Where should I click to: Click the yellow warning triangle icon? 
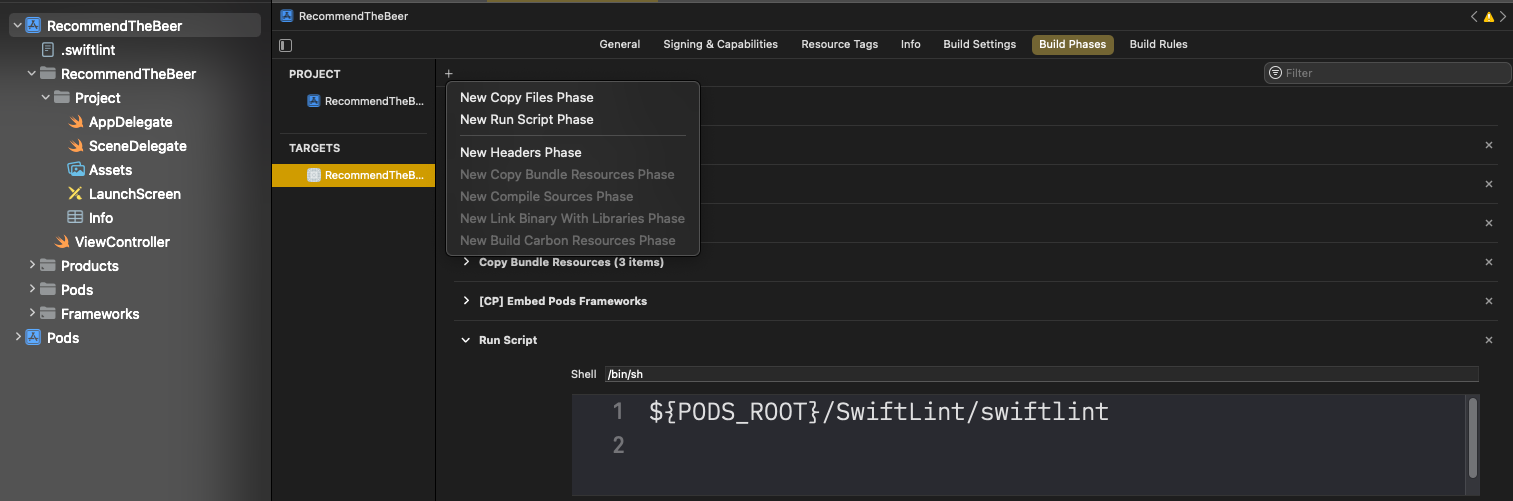pyautogui.click(x=1489, y=17)
